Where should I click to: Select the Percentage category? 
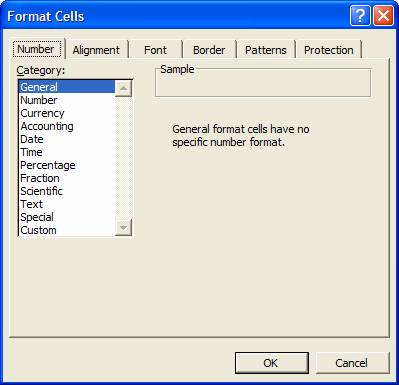tap(48, 165)
